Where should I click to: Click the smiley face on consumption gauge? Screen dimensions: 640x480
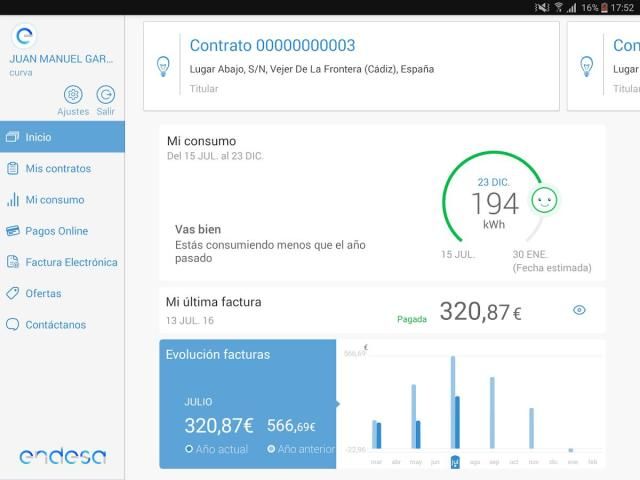(544, 198)
